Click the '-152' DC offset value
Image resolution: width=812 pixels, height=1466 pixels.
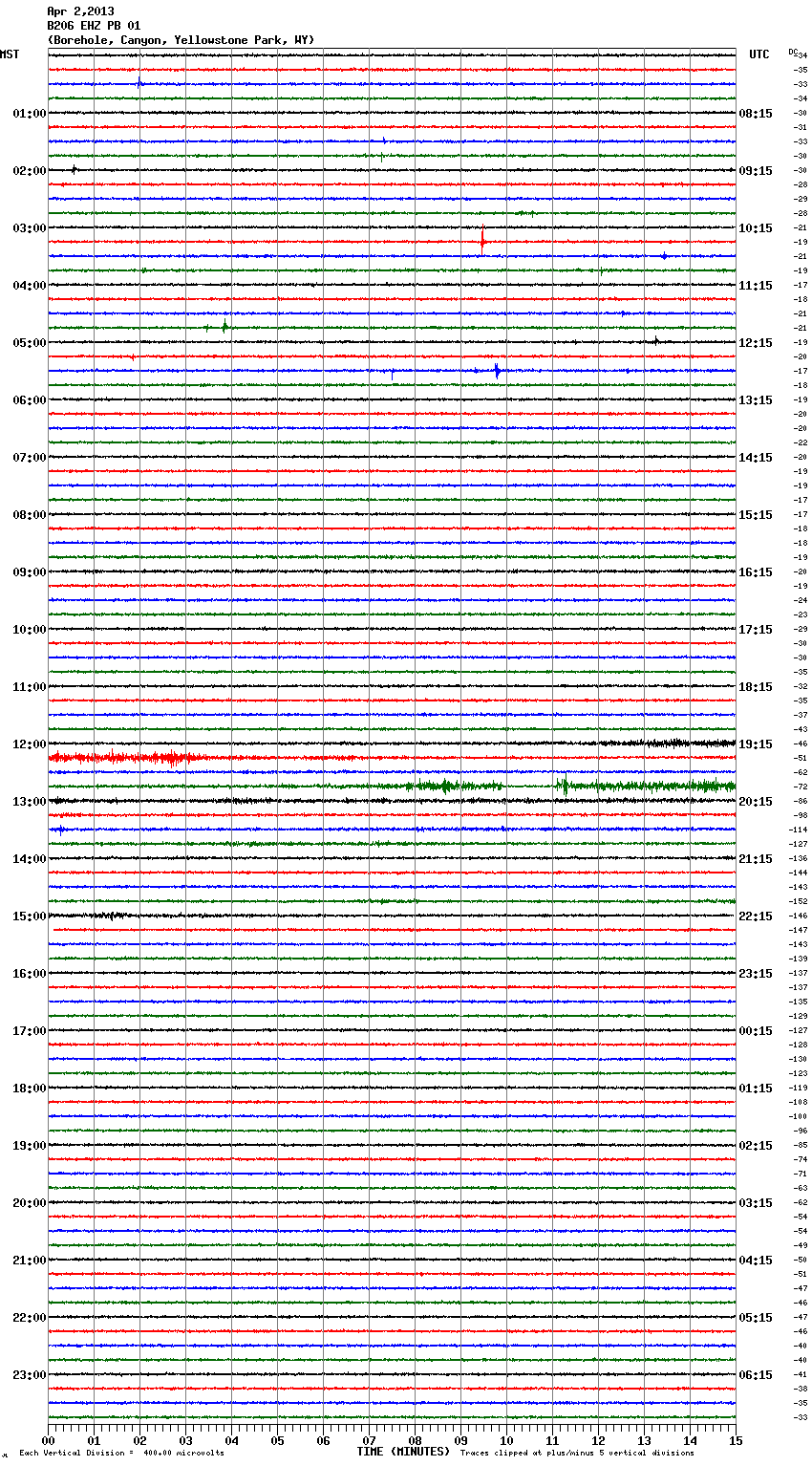[x=799, y=902]
